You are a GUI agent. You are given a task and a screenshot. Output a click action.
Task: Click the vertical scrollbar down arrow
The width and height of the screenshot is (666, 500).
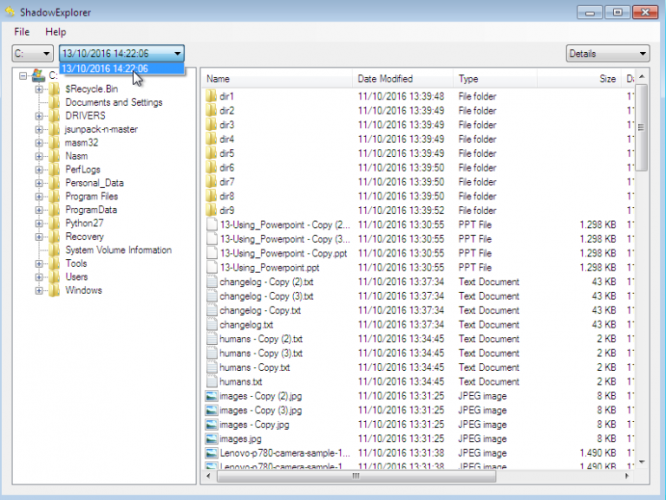click(642, 462)
